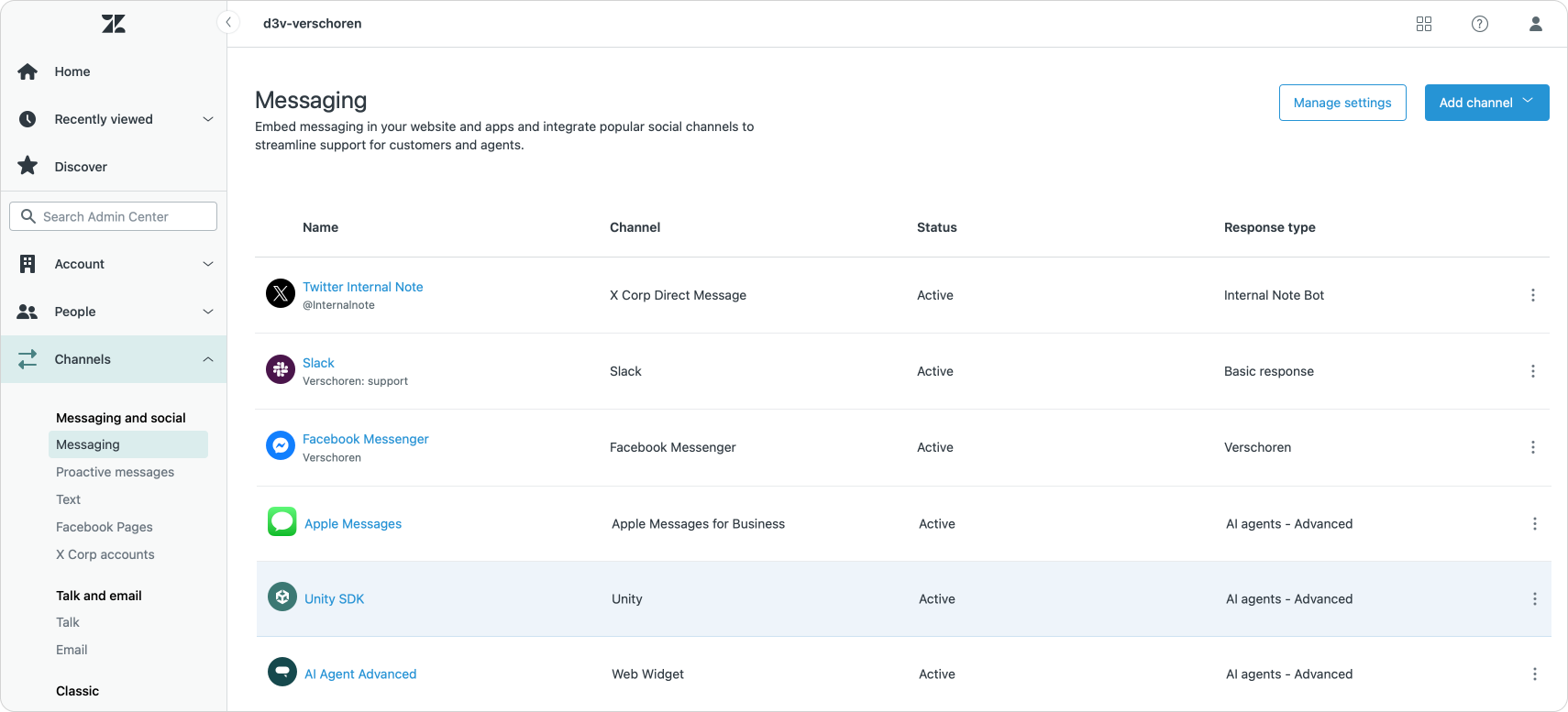Expand the Recently viewed section
The width and height of the screenshot is (1568, 712).
point(208,119)
